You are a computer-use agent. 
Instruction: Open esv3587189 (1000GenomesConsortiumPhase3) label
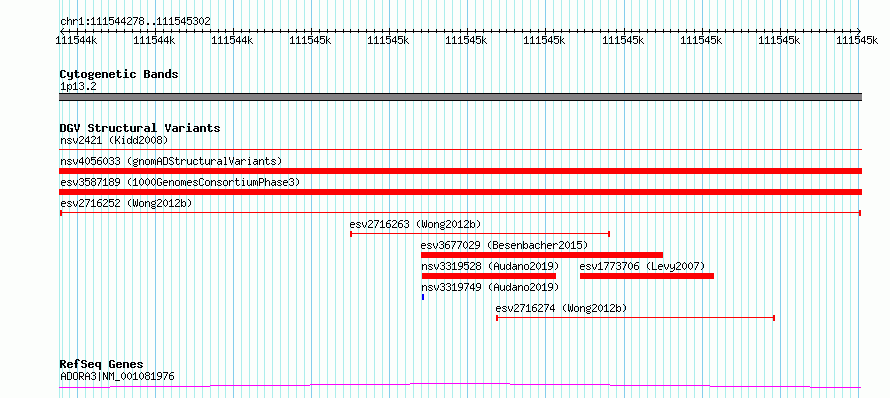pos(180,182)
